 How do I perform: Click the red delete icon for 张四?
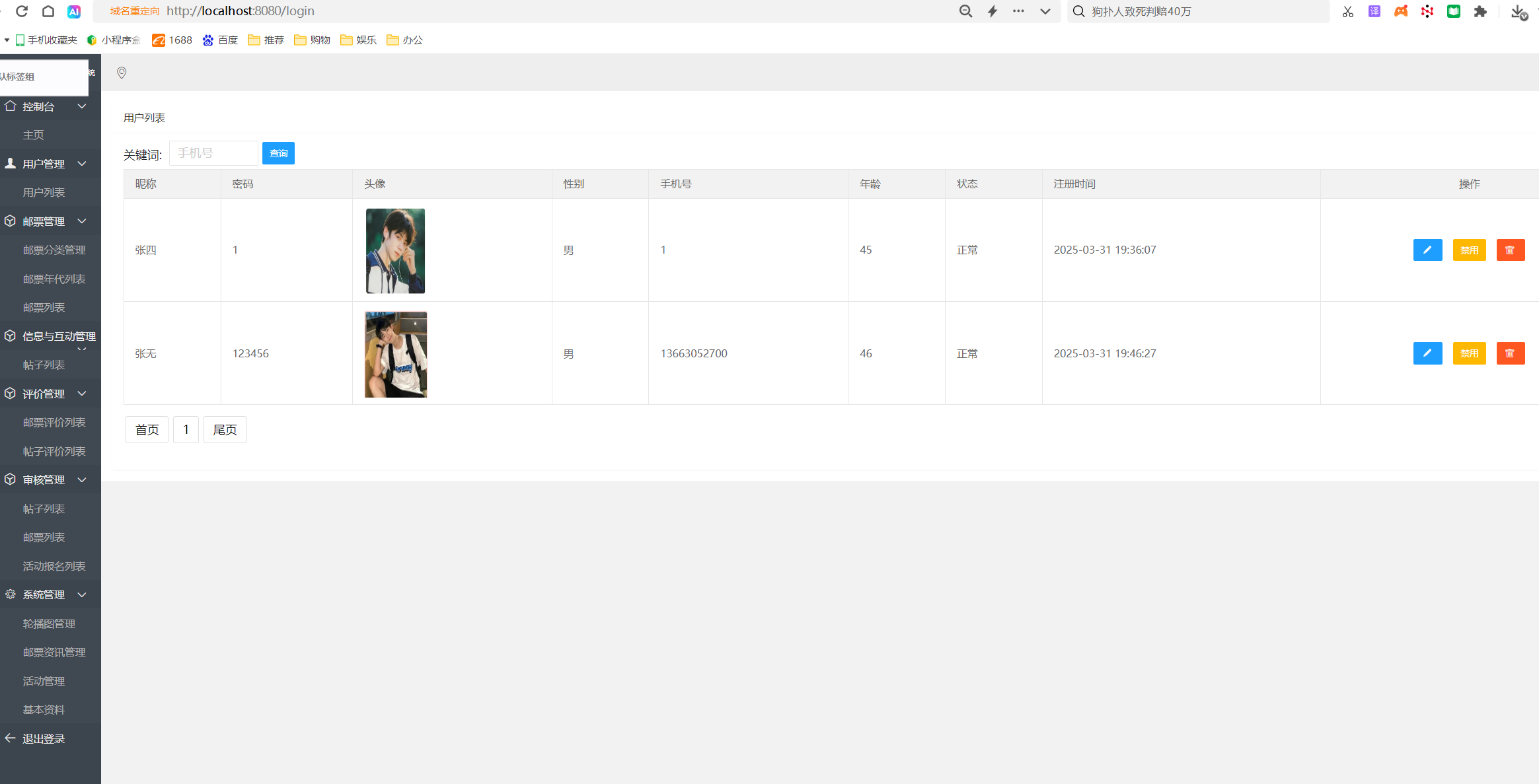click(1510, 250)
